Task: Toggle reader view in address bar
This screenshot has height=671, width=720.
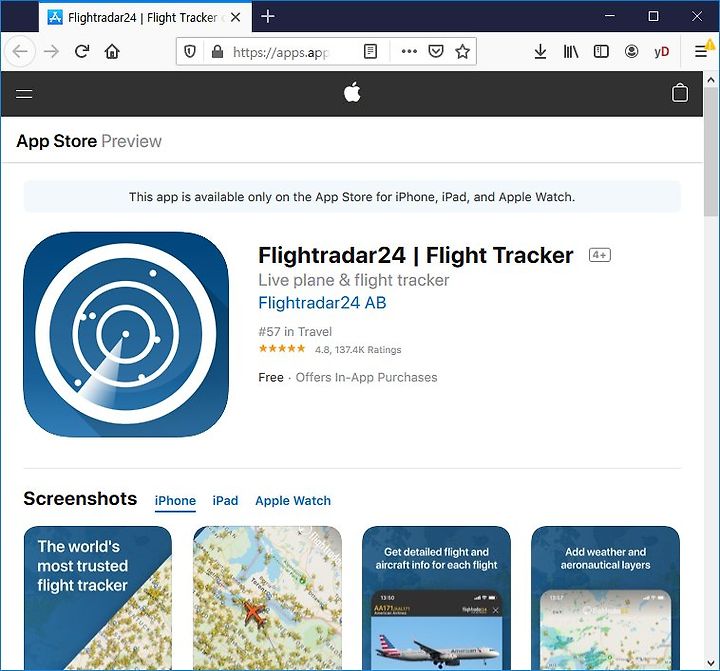Action: 370,51
